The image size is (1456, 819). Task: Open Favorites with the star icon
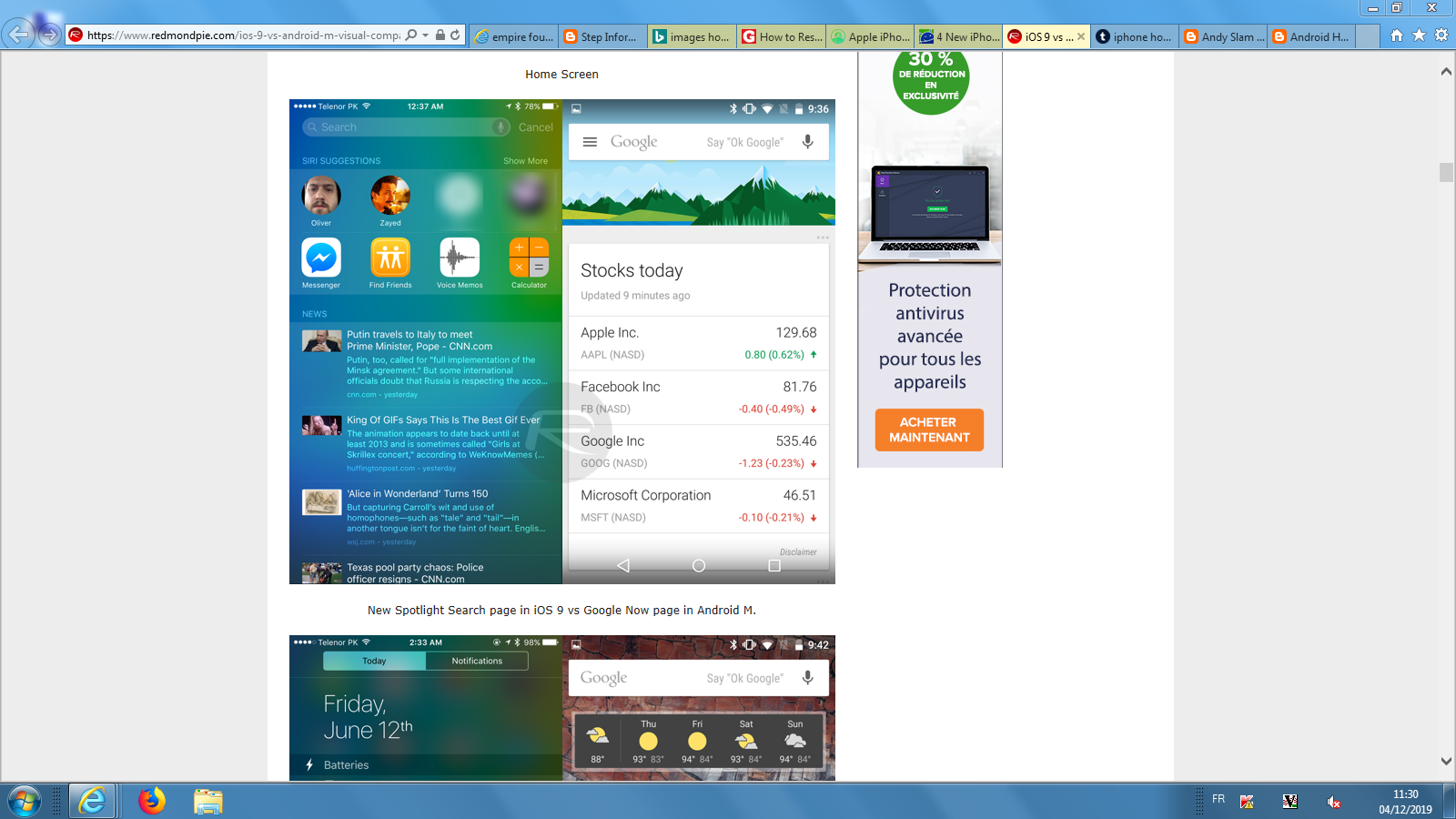1419,35
